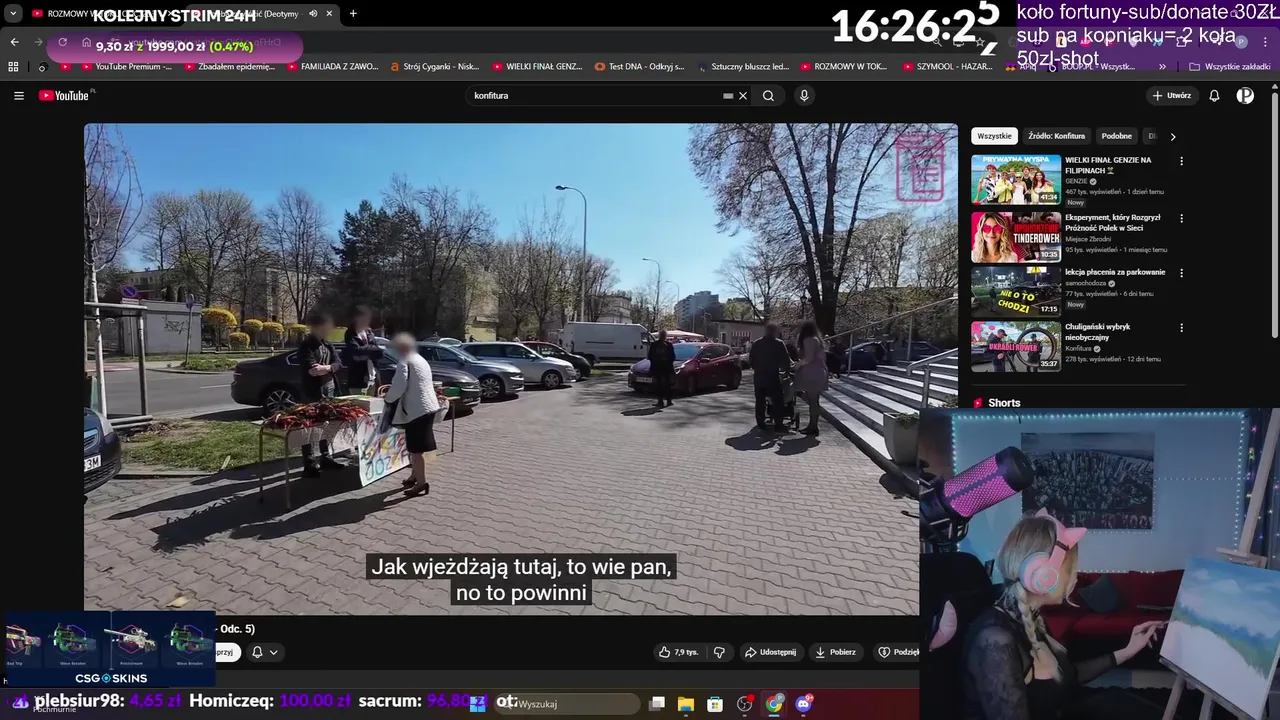The image size is (1280, 720).
Task: Click the YouTube search magnifier button
Action: [x=768, y=96]
